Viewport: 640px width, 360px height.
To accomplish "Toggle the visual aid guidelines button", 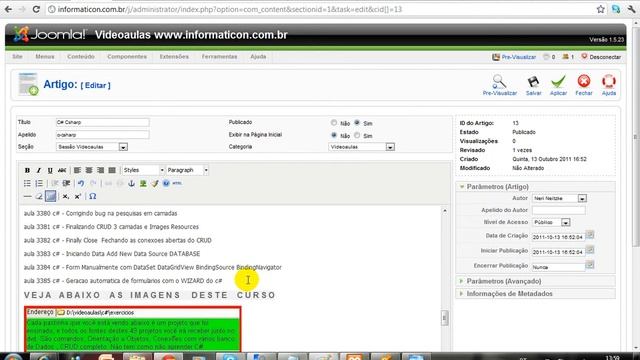I will coord(51,196).
